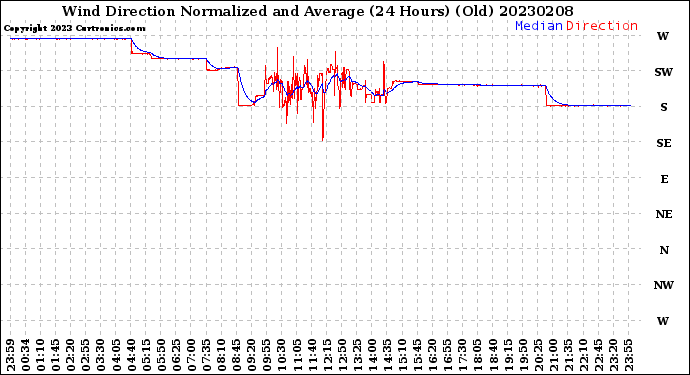Click the 'NW' axis label
This screenshot has height=375, width=690.
pos(664,286)
